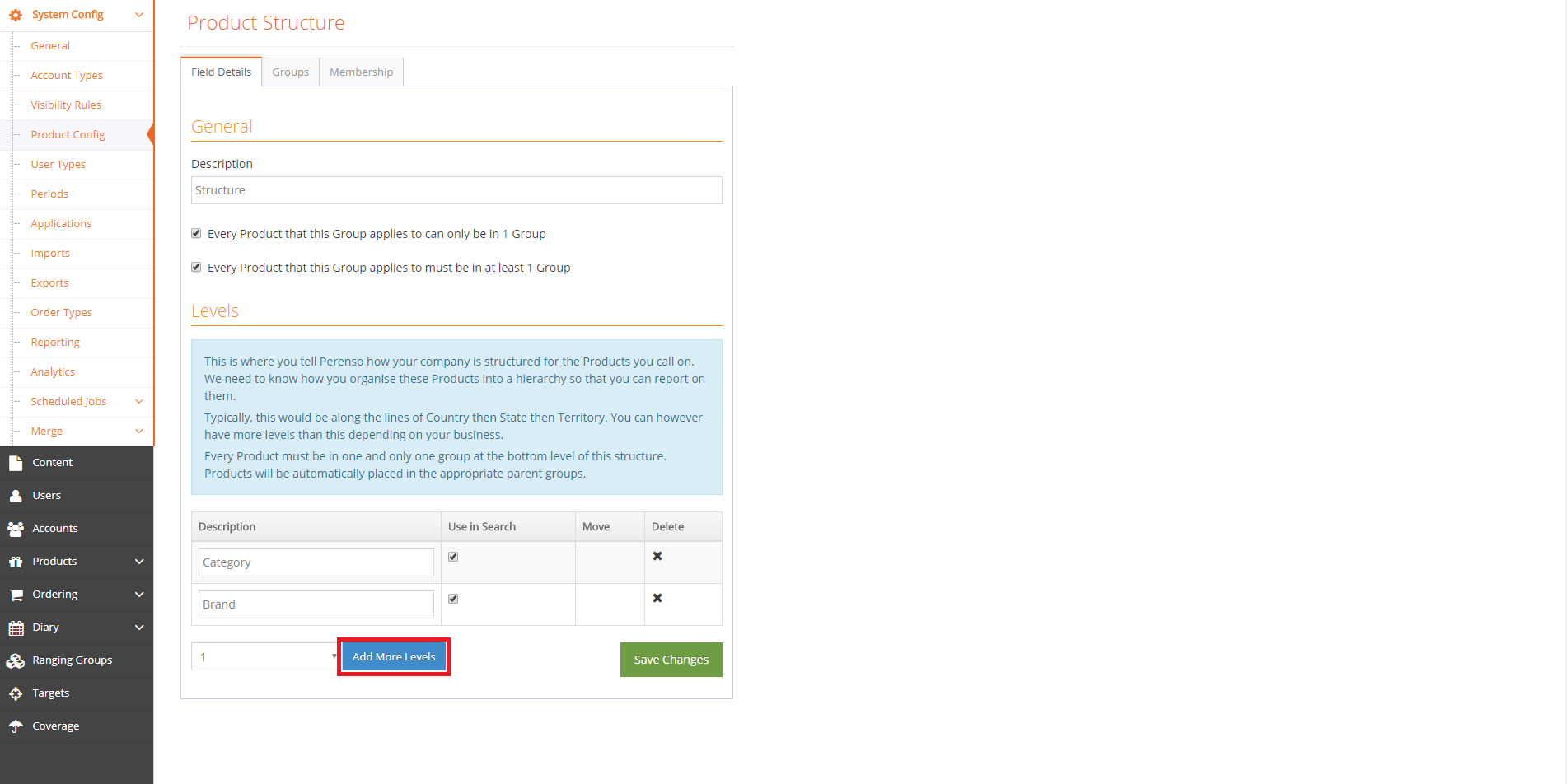Click the Description field containing Structure
The width and height of the screenshot is (1567, 784).
click(x=456, y=190)
